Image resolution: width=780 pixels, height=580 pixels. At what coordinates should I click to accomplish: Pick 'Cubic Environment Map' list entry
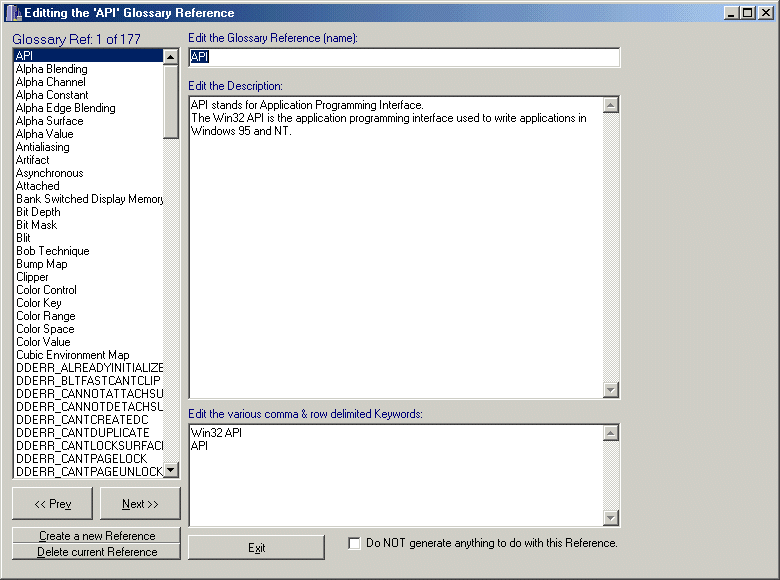[73, 355]
